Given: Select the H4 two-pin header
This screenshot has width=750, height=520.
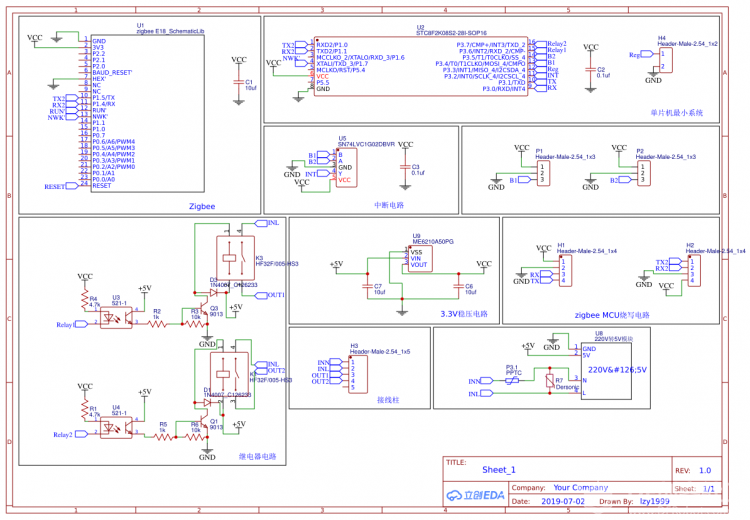Looking at the screenshot, I should point(665,60).
